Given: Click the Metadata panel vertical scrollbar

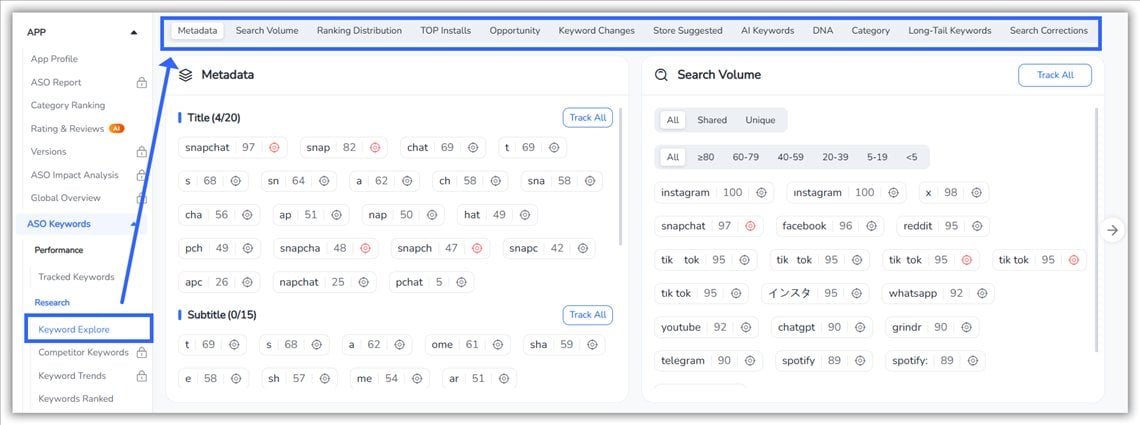Looking at the screenshot, I should click(x=619, y=176).
